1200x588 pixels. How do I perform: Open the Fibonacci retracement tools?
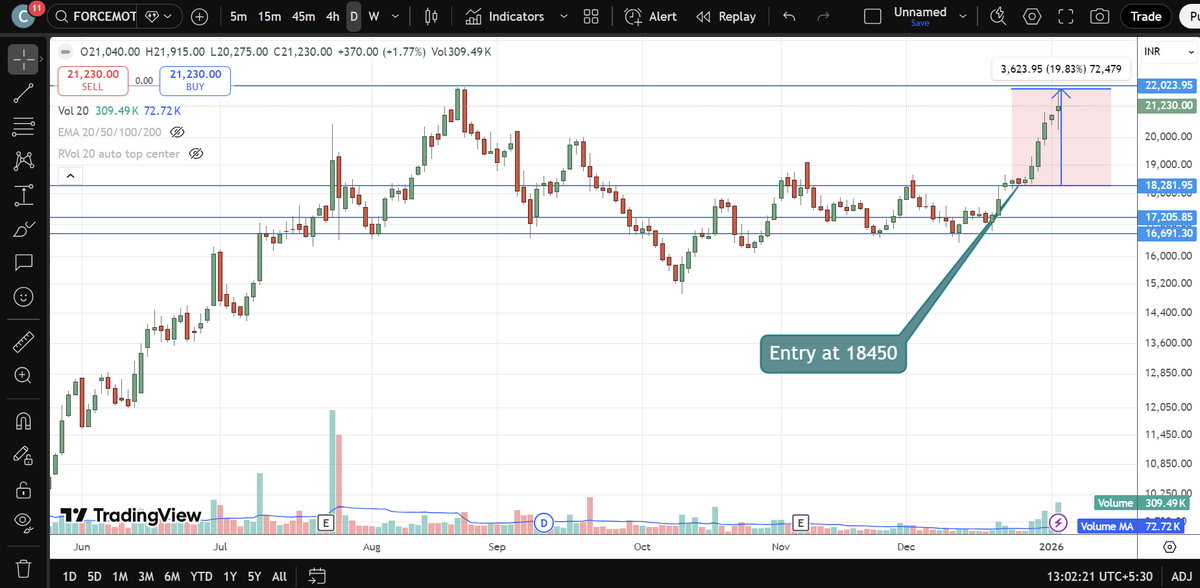tap(23, 127)
